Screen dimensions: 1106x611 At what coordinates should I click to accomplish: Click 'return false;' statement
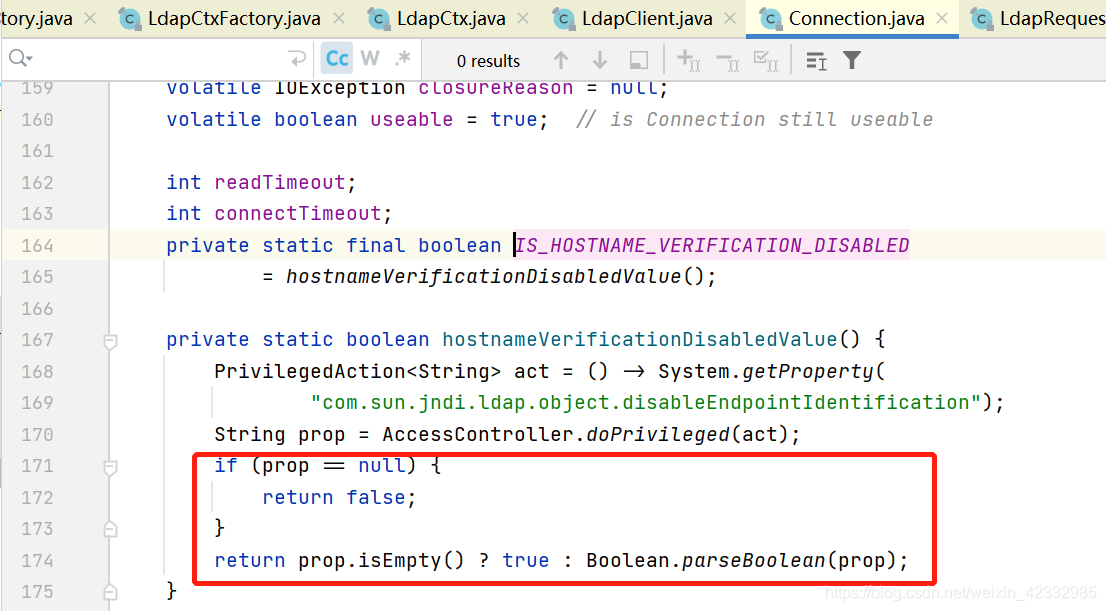pos(339,497)
